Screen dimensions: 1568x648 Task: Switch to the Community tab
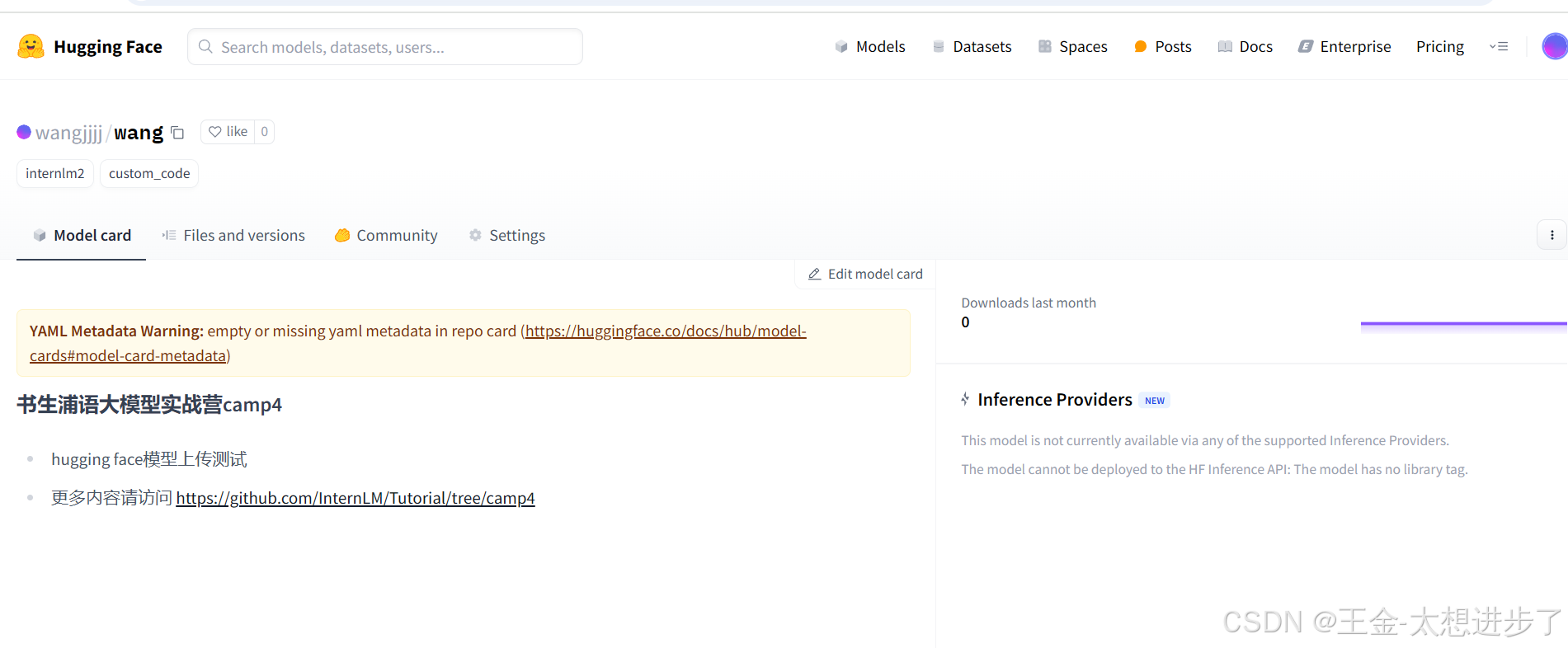click(x=386, y=236)
